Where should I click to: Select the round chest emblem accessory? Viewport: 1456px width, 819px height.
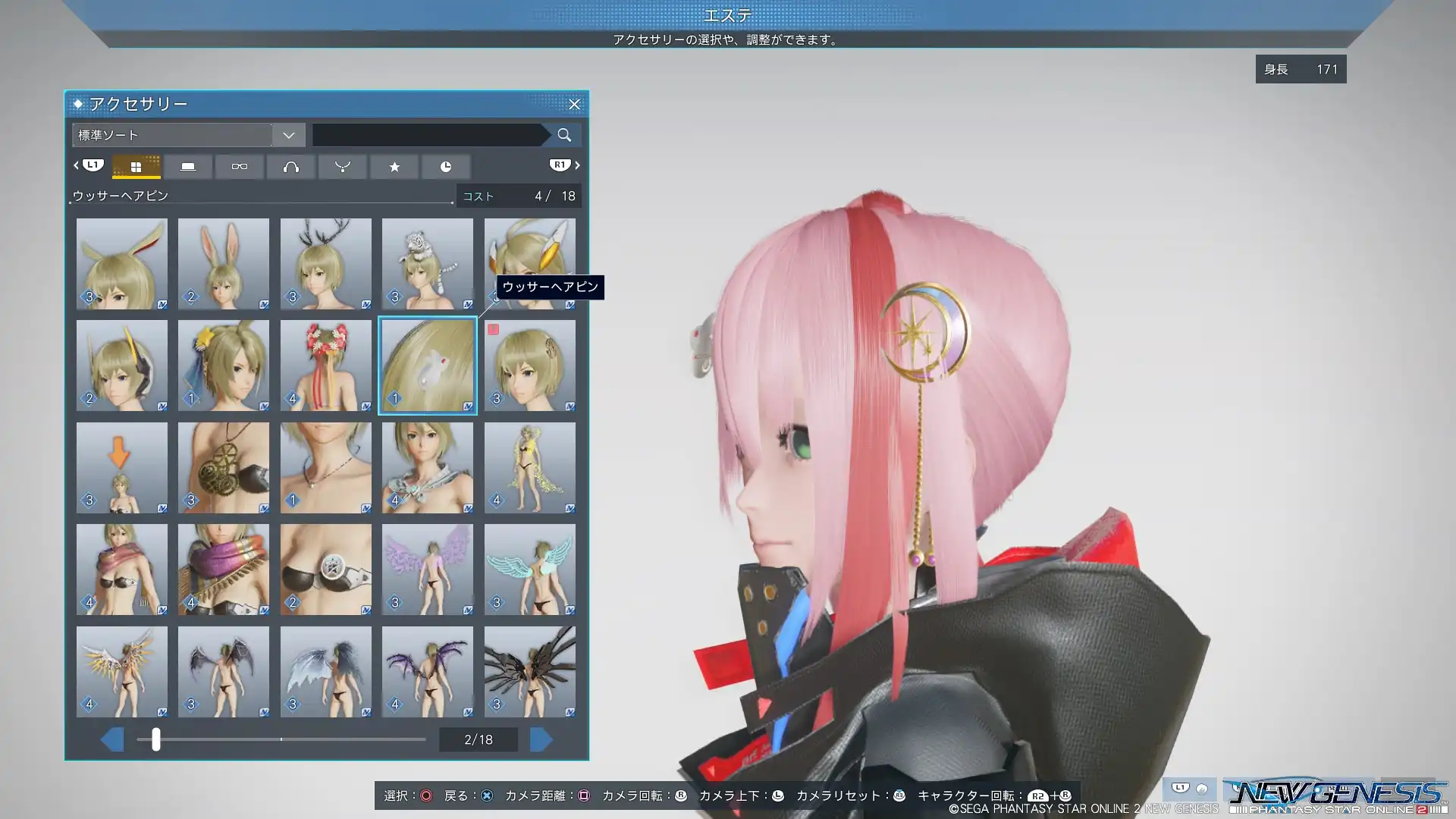pos(326,570)
